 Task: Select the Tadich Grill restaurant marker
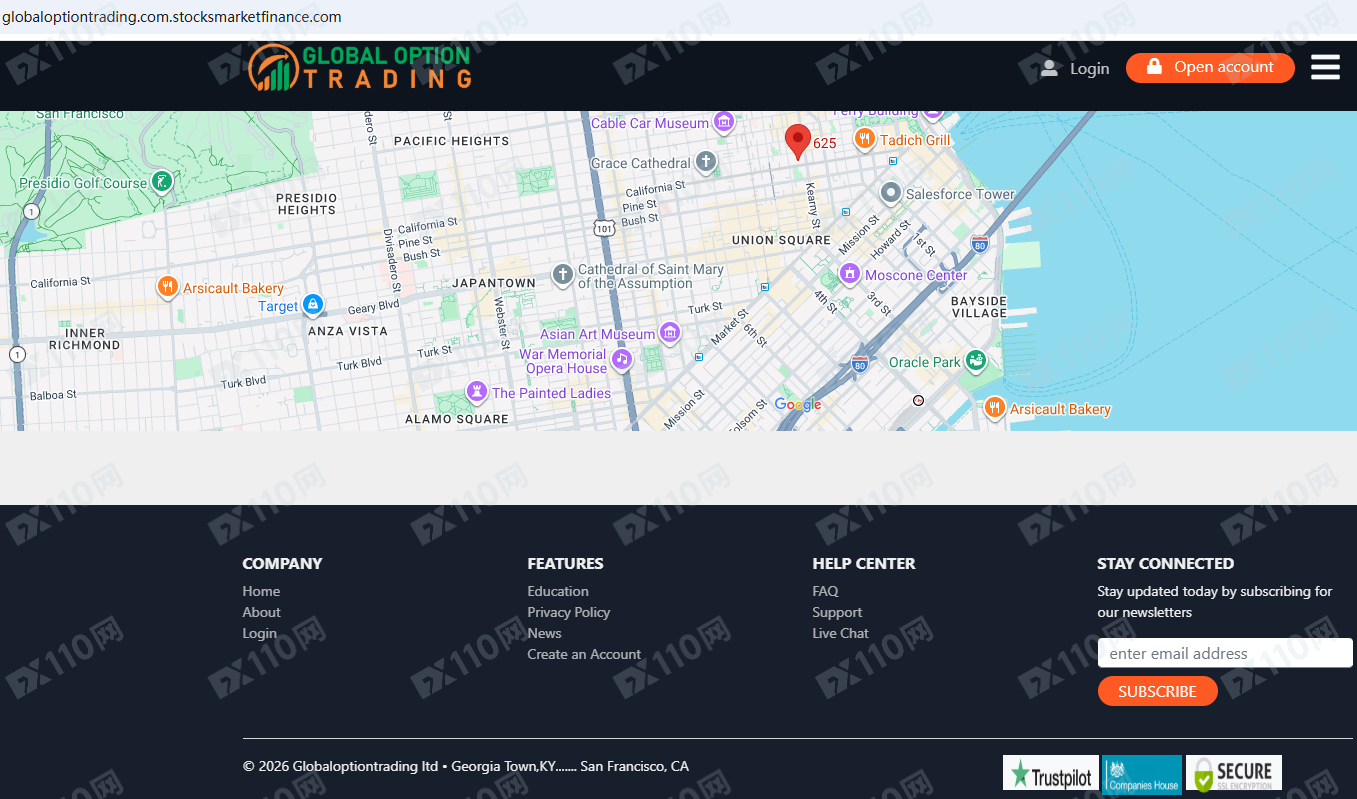(865, 140)
